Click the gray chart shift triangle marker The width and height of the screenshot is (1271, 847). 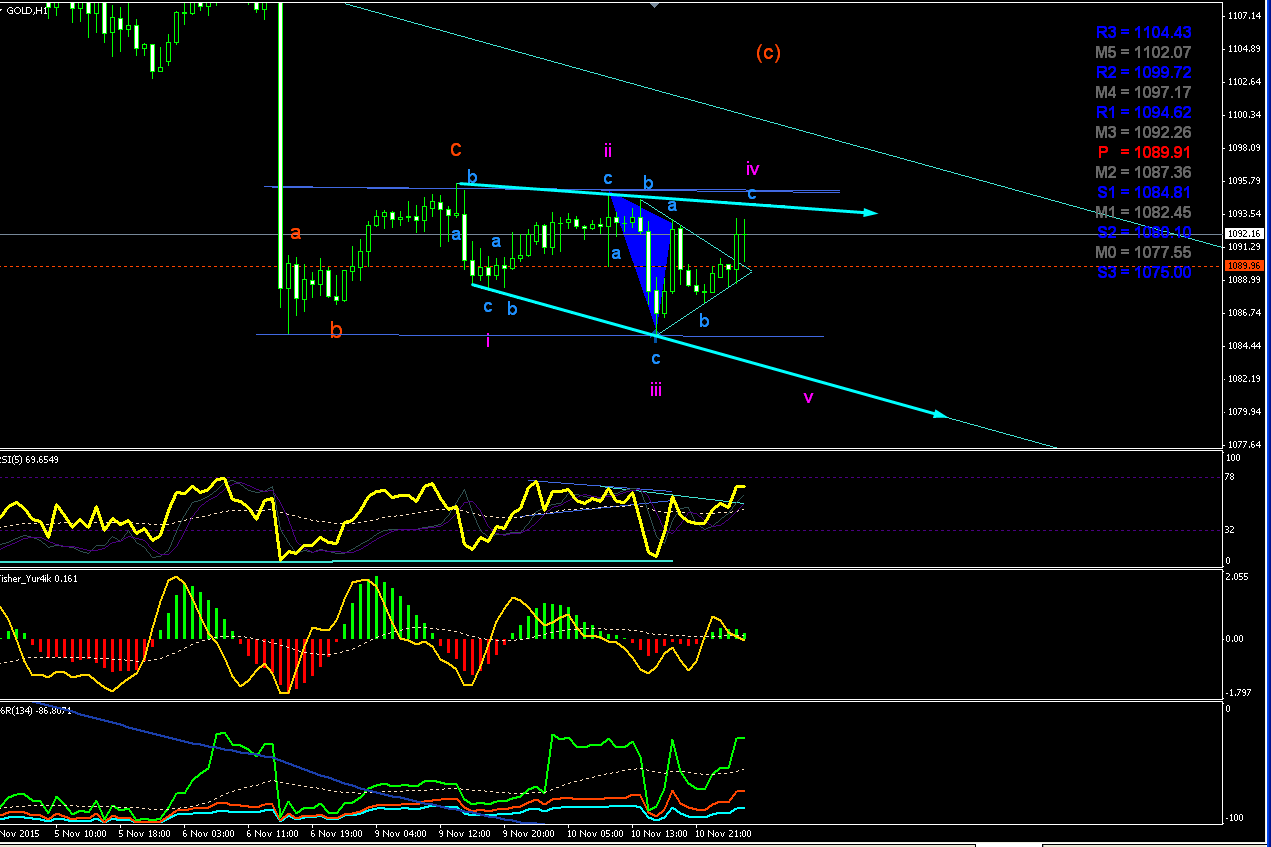click(x=654, y=5)
